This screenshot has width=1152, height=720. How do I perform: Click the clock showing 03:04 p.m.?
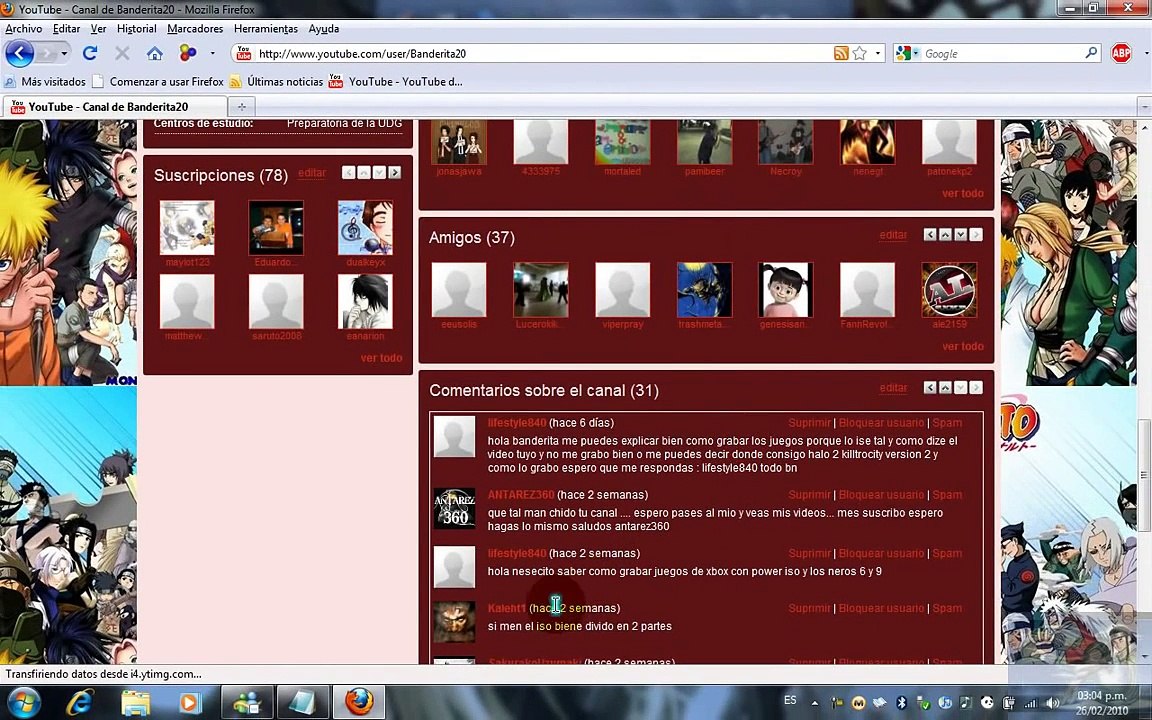click(1101, 695)
